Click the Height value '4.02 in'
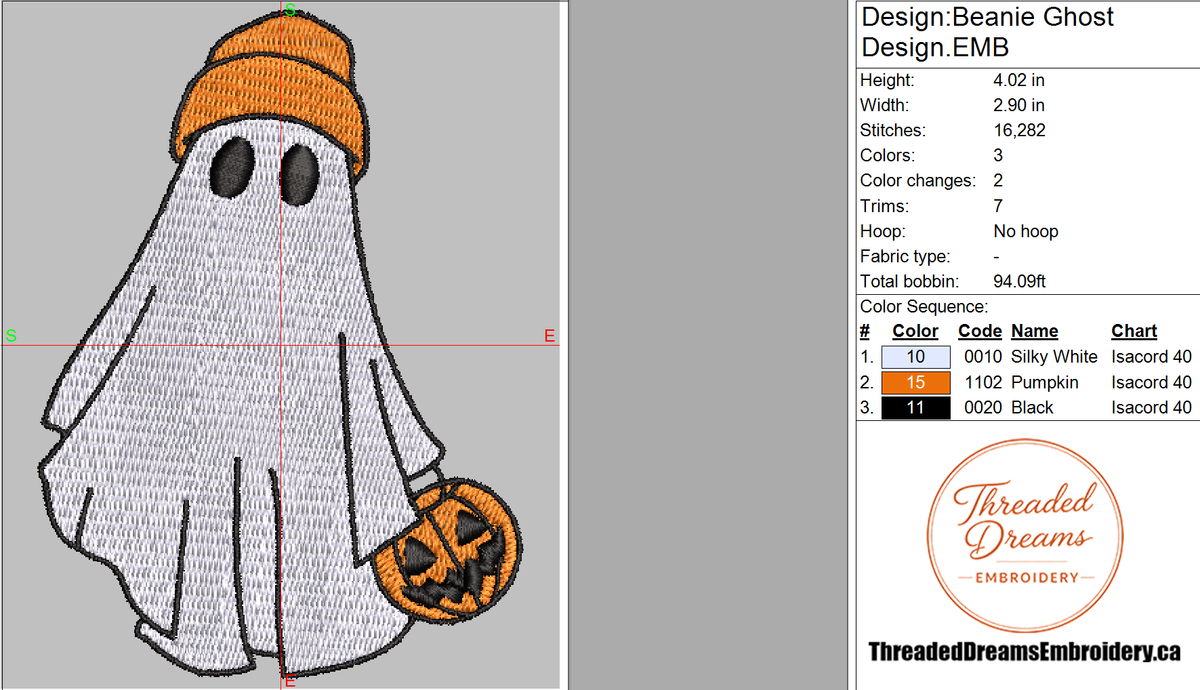1200x690 pixels. pyautogui.click(x=1019, y=80)
